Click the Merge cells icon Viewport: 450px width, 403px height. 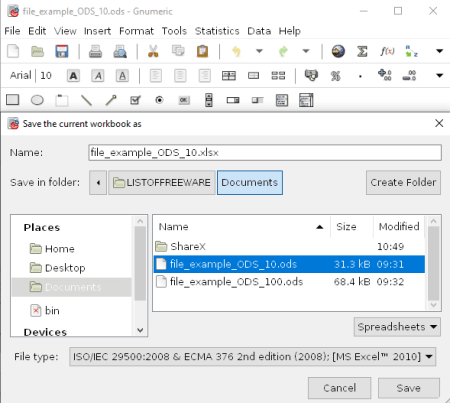click(x=253, y=76)
